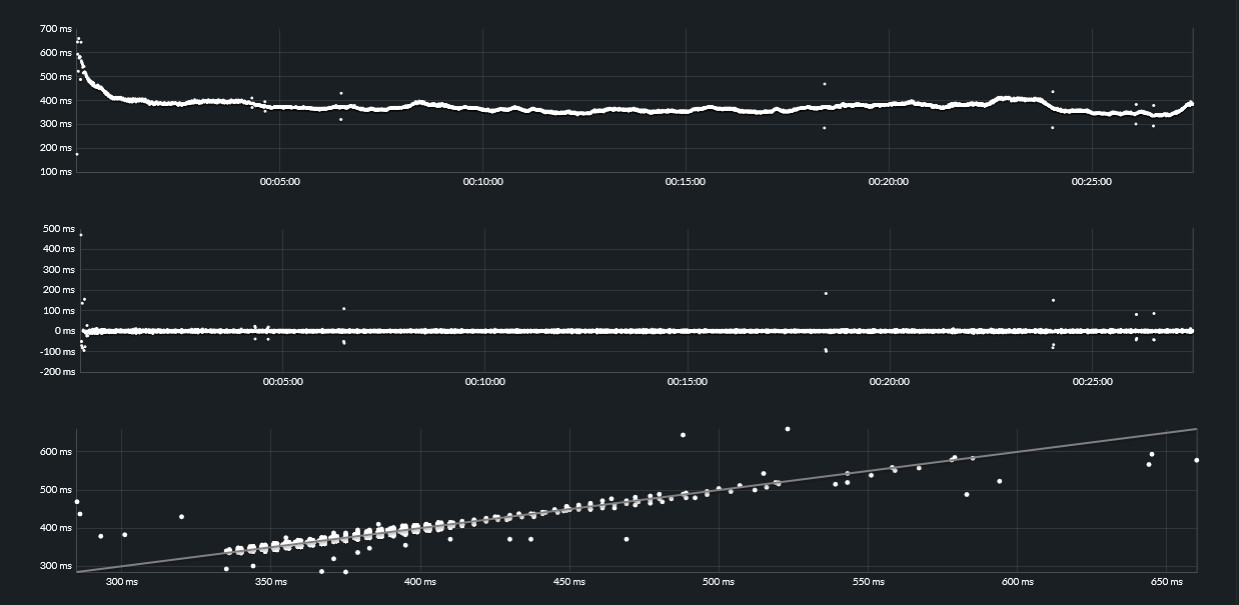Click "500 ms" on the middle chart's y-axis

59,229
